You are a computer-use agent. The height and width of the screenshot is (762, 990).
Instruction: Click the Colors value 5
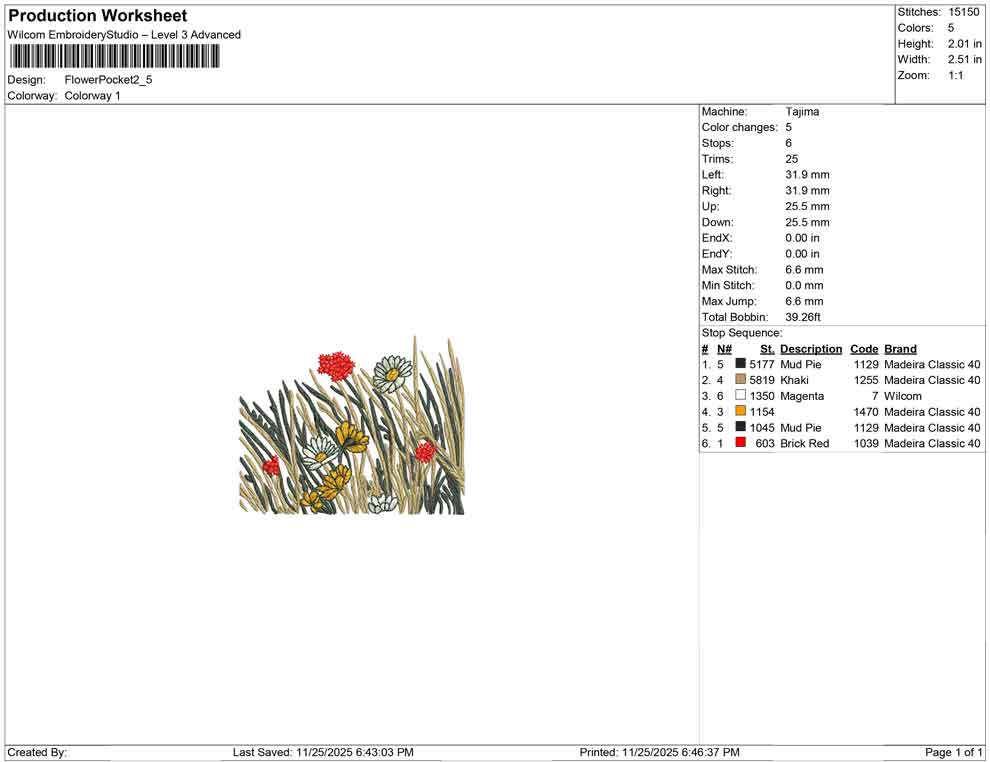(x=951, y=28)
